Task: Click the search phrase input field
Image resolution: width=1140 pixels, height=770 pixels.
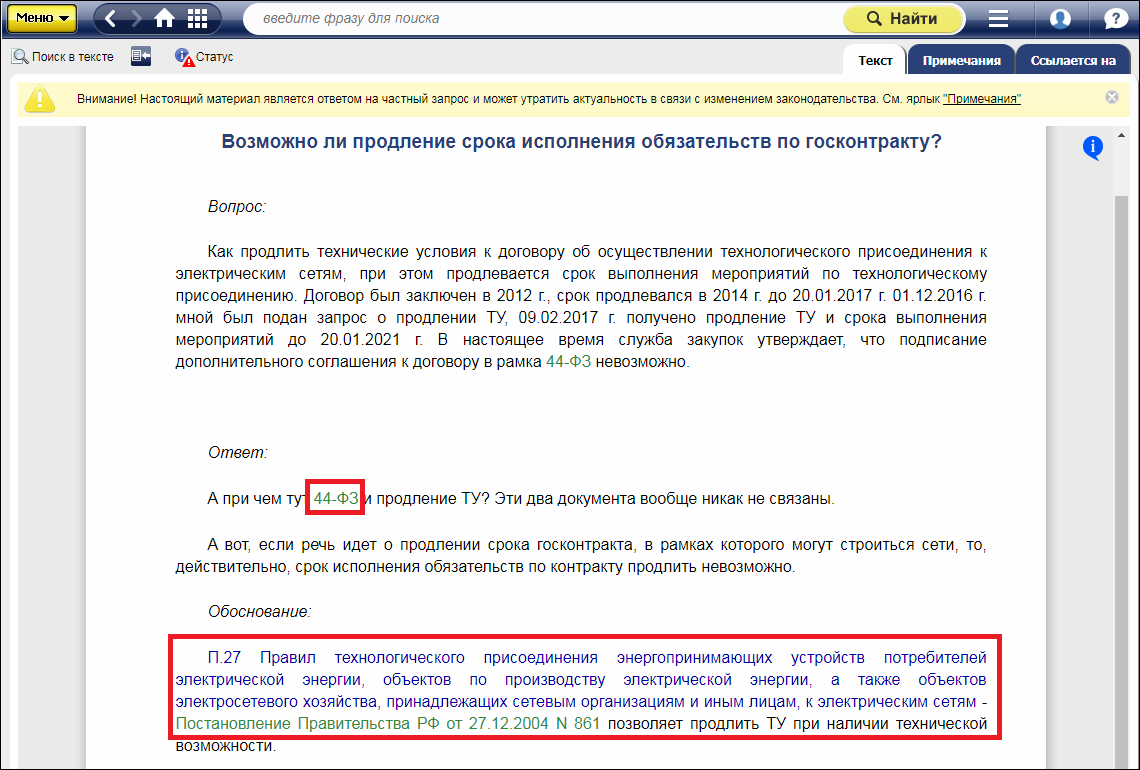Action: click(x=540, y=18)
